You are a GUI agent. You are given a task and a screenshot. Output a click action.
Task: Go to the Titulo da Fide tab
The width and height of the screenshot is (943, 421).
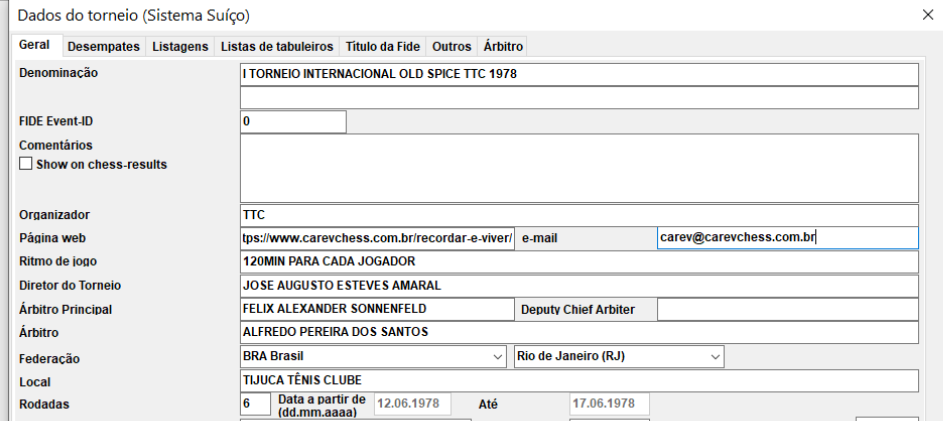click(382, 46)
